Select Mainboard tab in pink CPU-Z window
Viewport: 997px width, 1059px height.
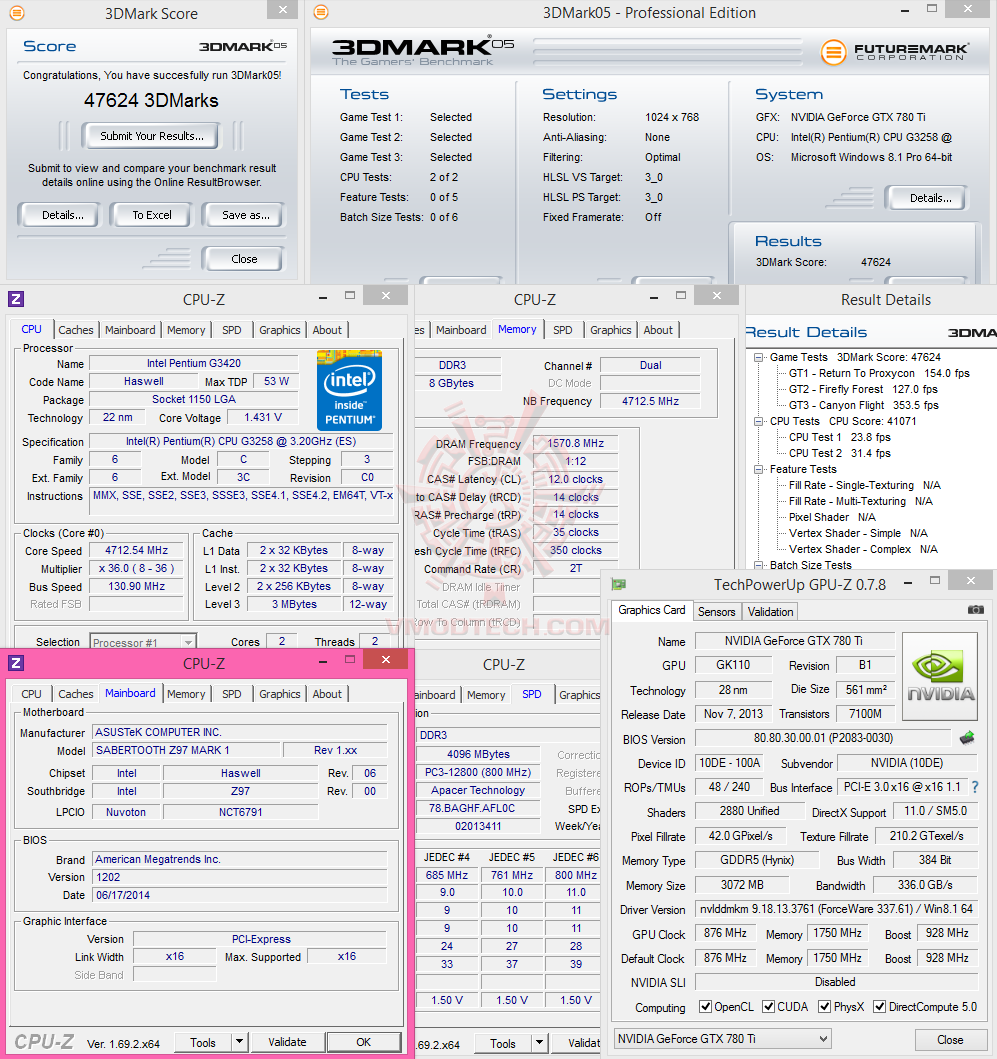point(130,693)
